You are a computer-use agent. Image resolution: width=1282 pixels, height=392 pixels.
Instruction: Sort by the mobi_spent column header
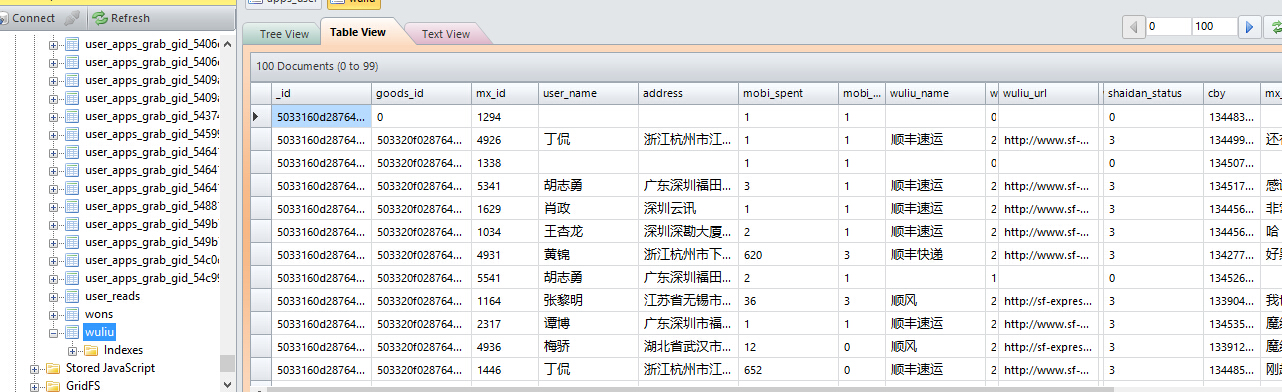point(788,93)
